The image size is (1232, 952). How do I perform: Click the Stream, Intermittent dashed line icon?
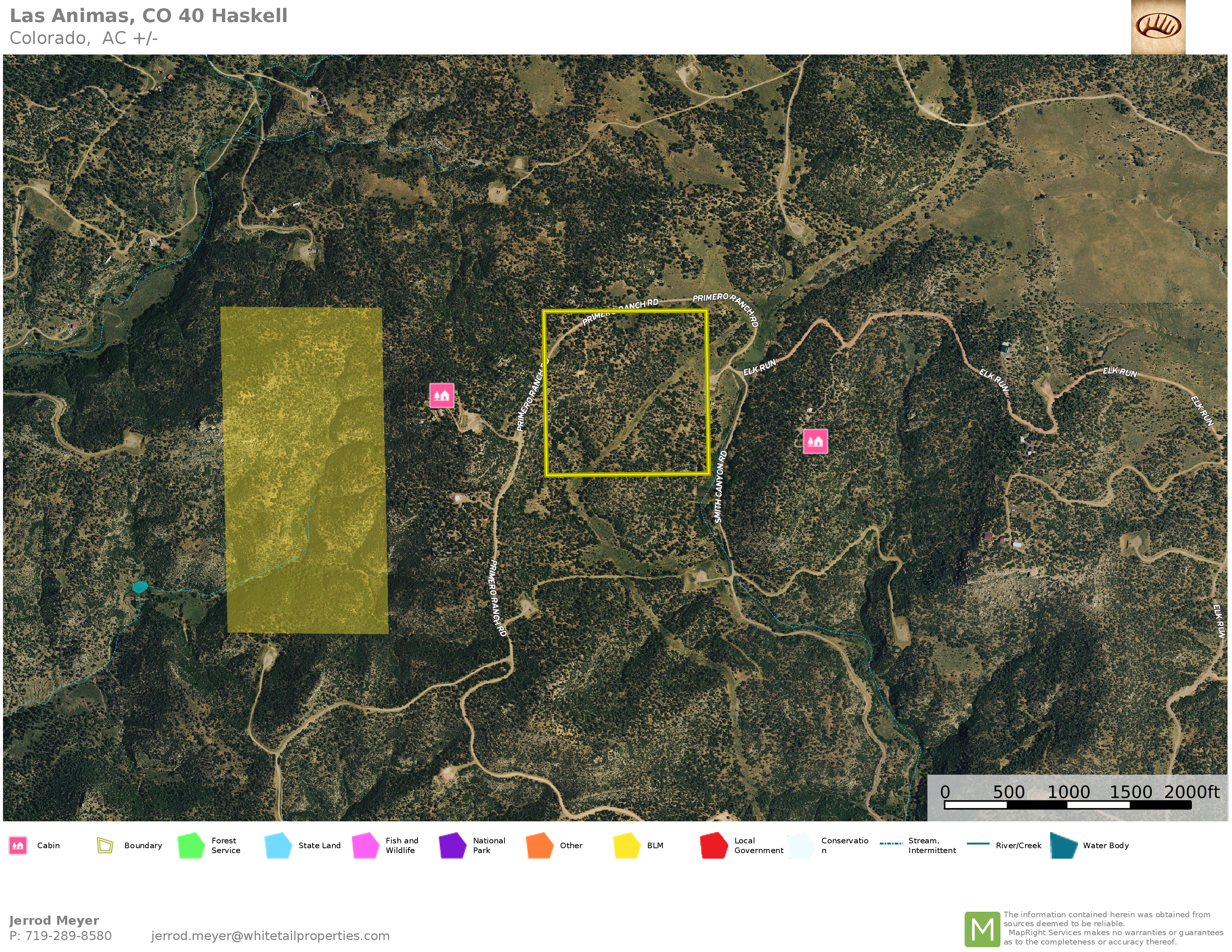point(891,844)
